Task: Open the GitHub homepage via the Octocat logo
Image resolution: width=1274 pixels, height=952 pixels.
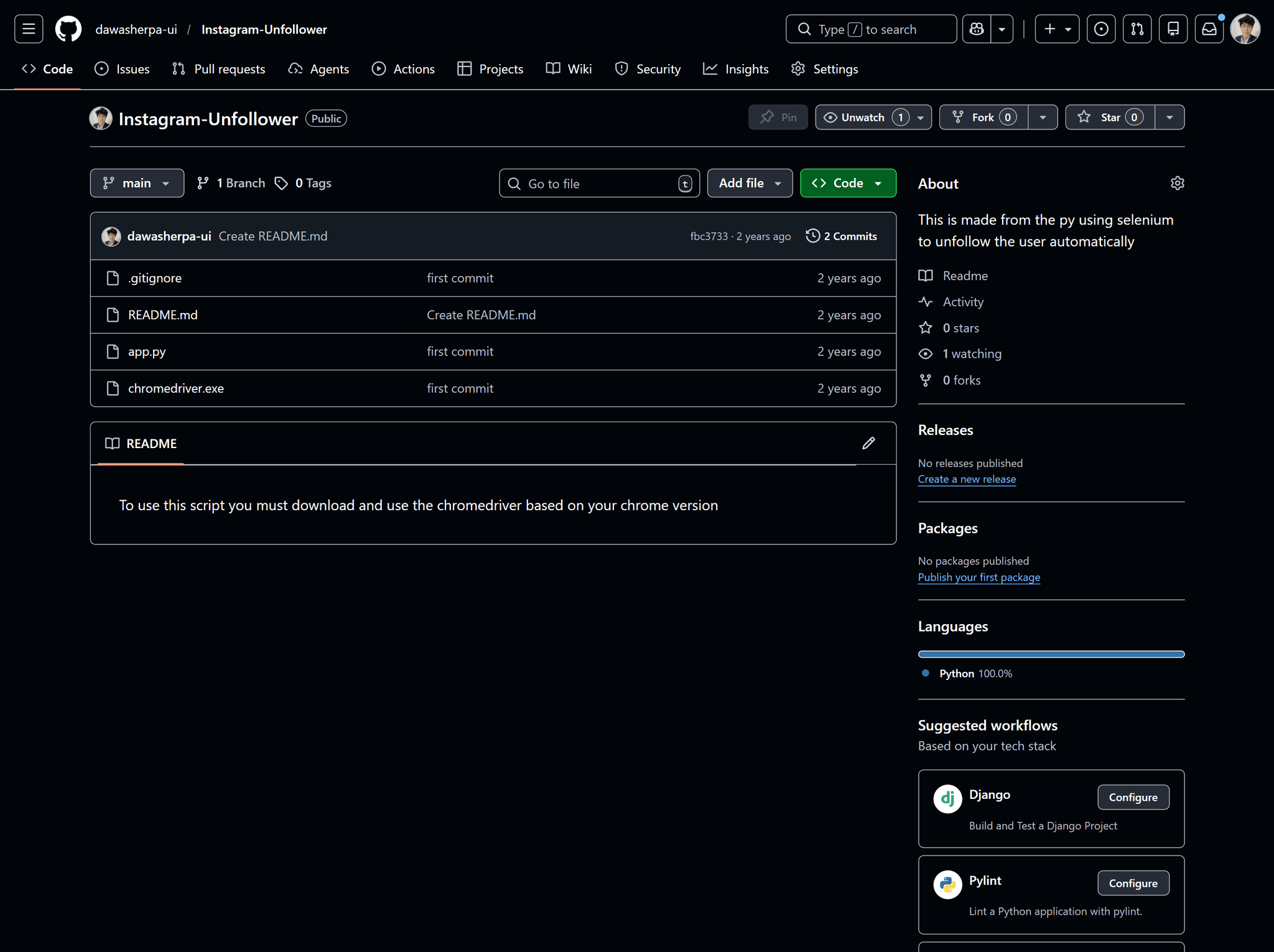Action: click(68, 29)
